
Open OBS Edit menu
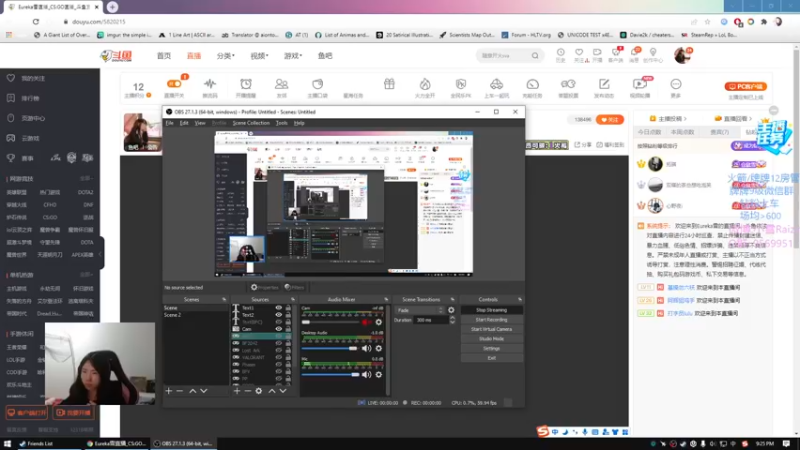point(184,123)
